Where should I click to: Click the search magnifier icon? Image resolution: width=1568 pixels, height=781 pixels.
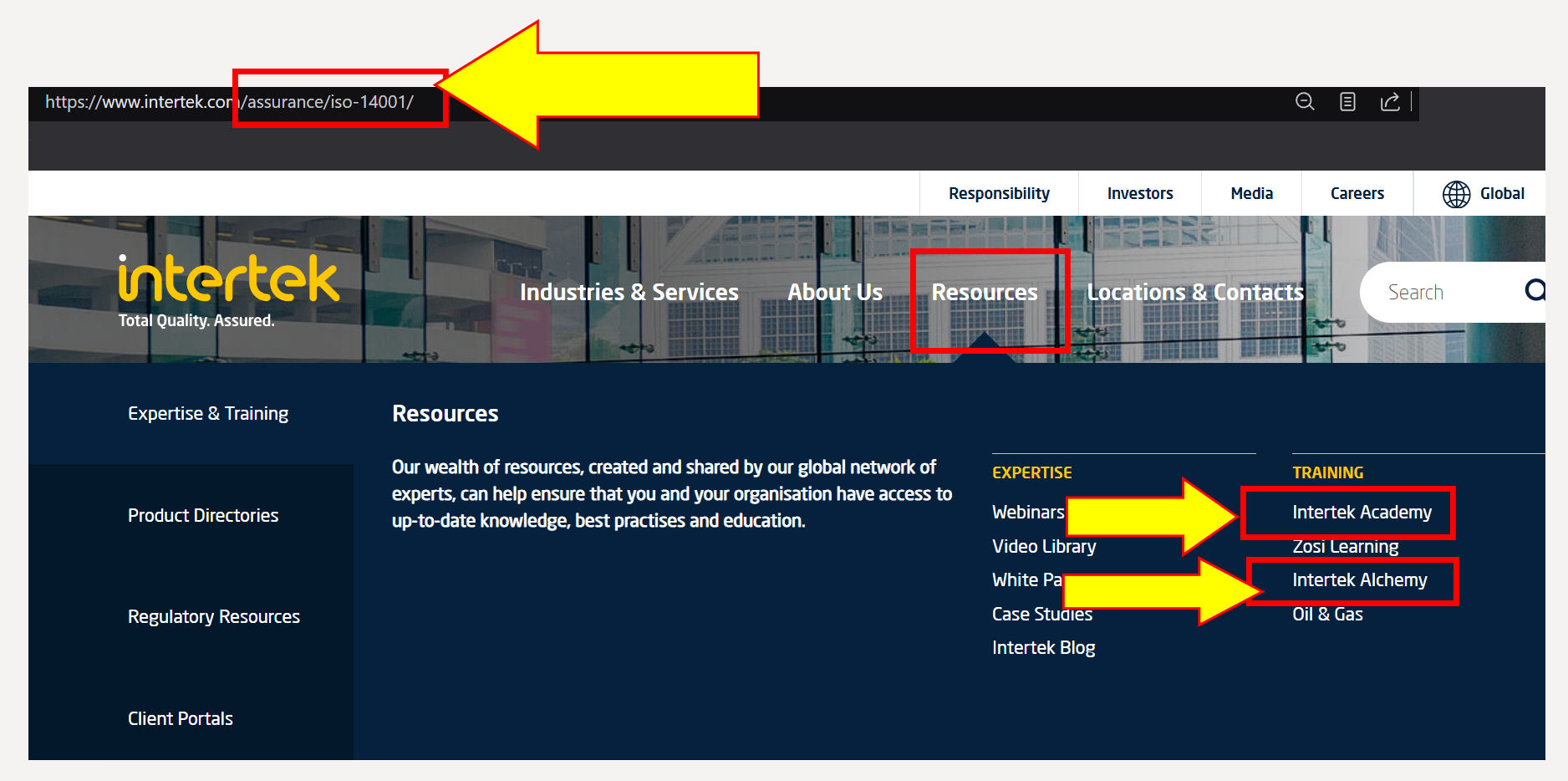point(1535,291)
